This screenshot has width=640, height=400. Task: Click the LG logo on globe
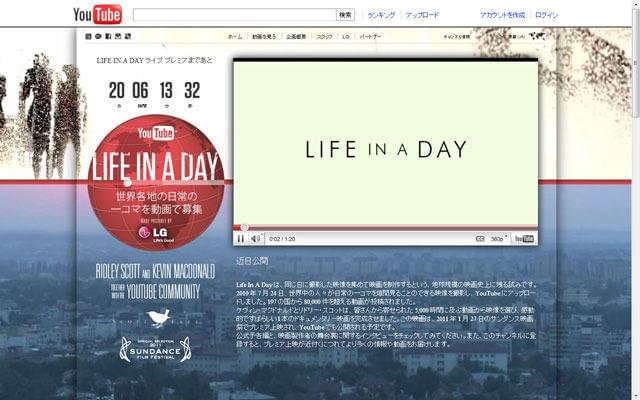(154, 233)
